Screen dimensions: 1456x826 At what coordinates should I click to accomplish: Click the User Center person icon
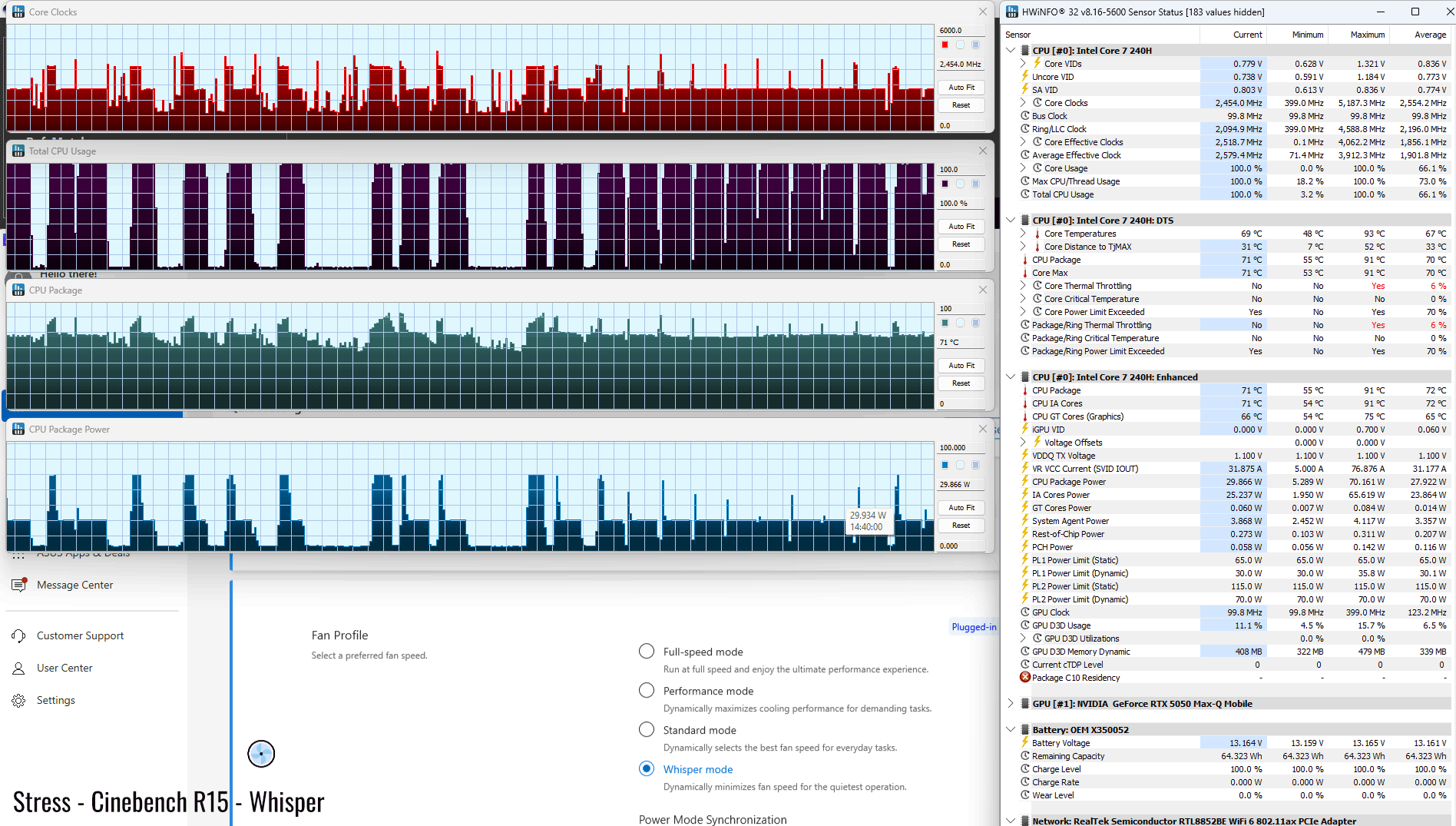point(18,668)
